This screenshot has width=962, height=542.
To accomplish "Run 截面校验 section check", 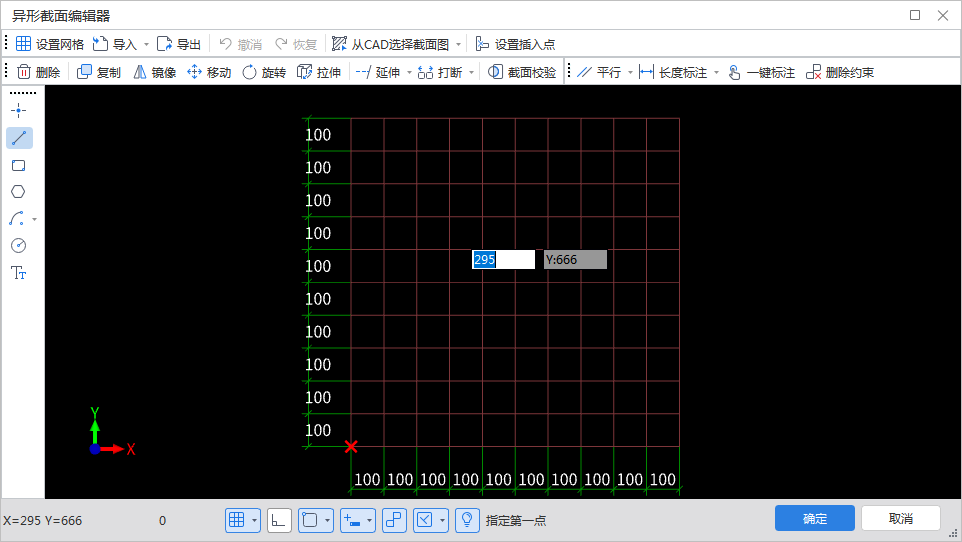I will (x=522, y=72).
